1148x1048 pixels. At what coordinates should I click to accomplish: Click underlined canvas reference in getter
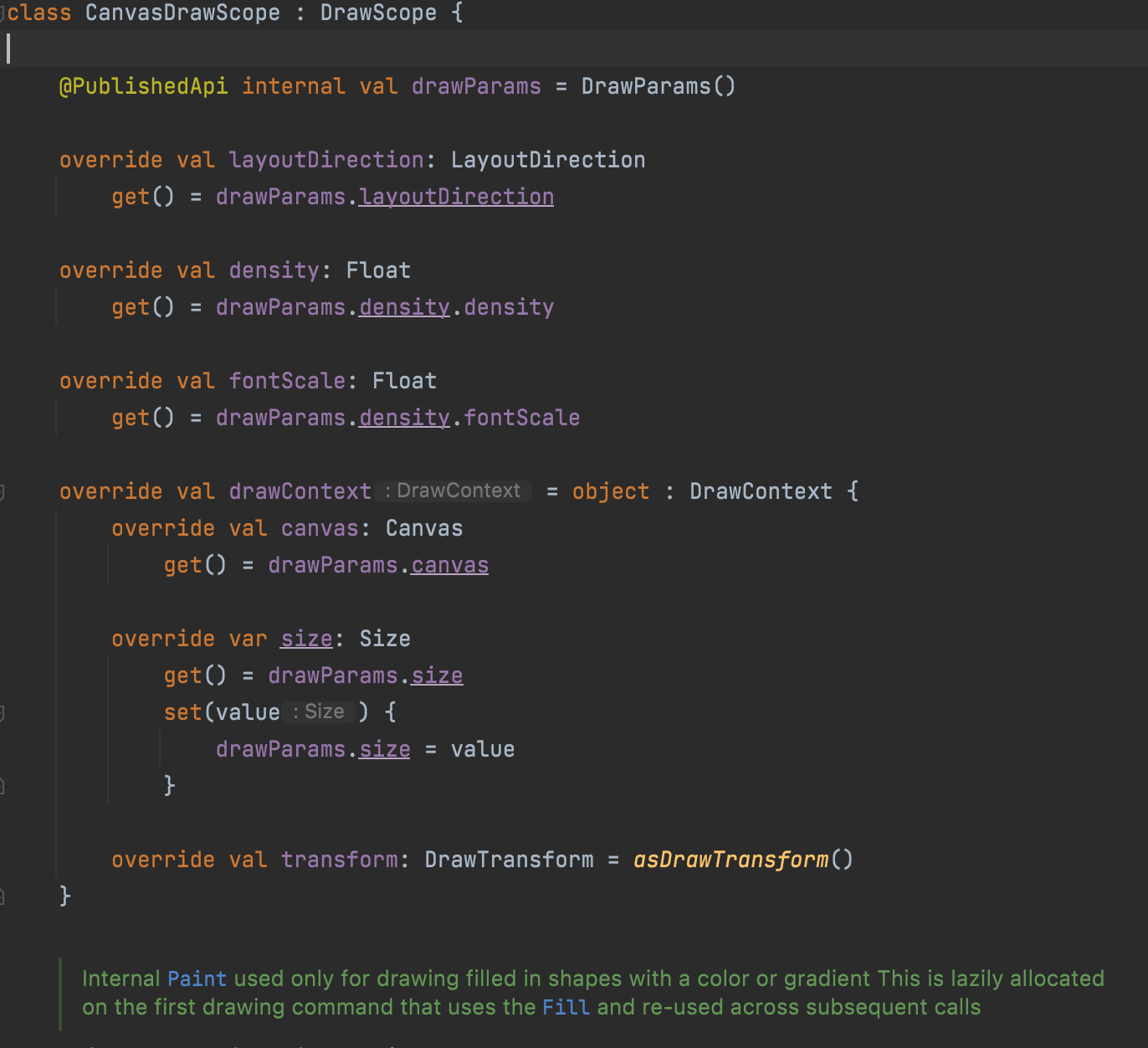(x=449, y=565)
